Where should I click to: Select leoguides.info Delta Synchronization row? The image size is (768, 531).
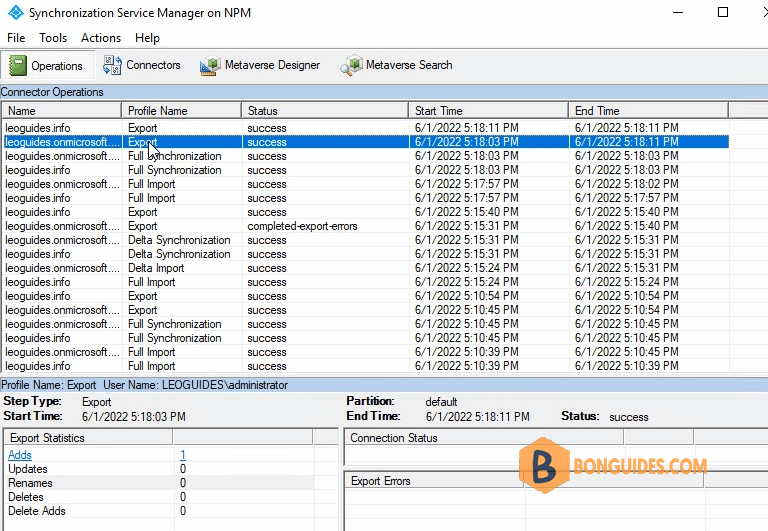[366, 254]
